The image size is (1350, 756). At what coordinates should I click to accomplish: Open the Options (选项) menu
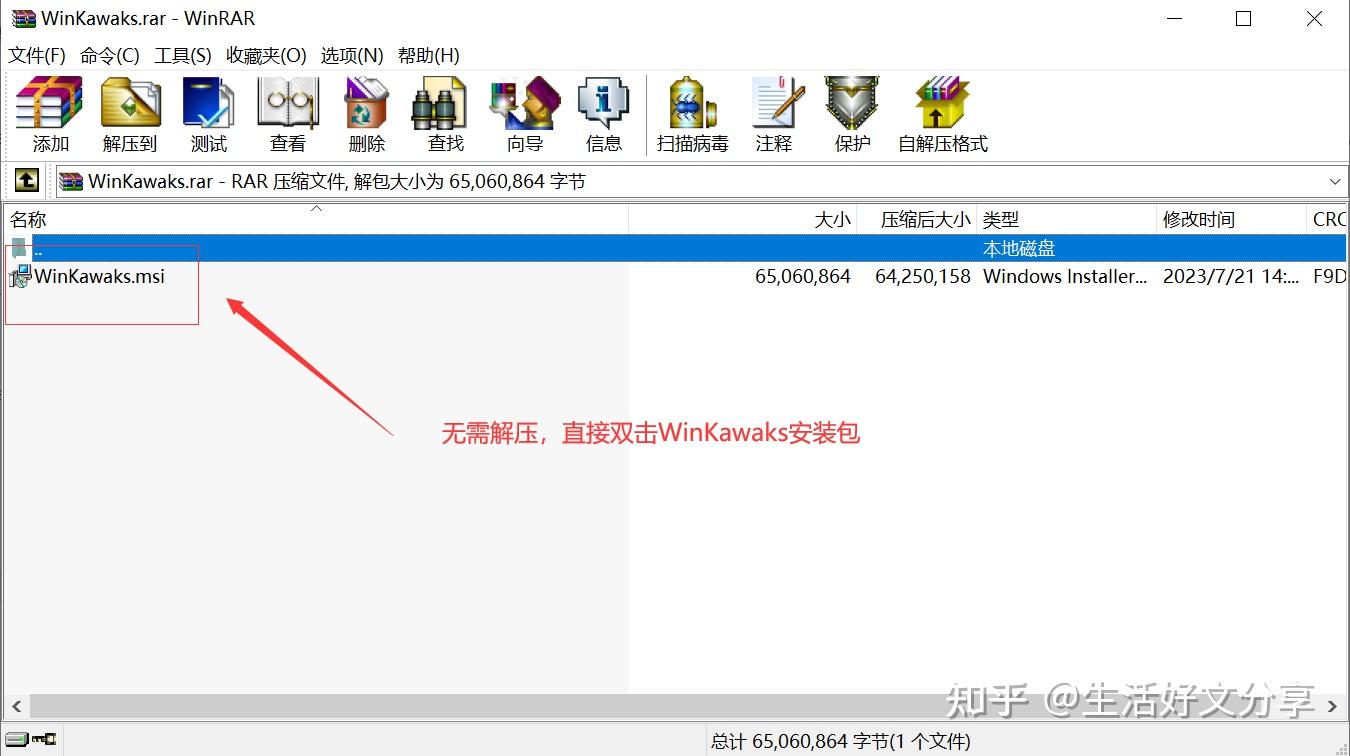352,55
